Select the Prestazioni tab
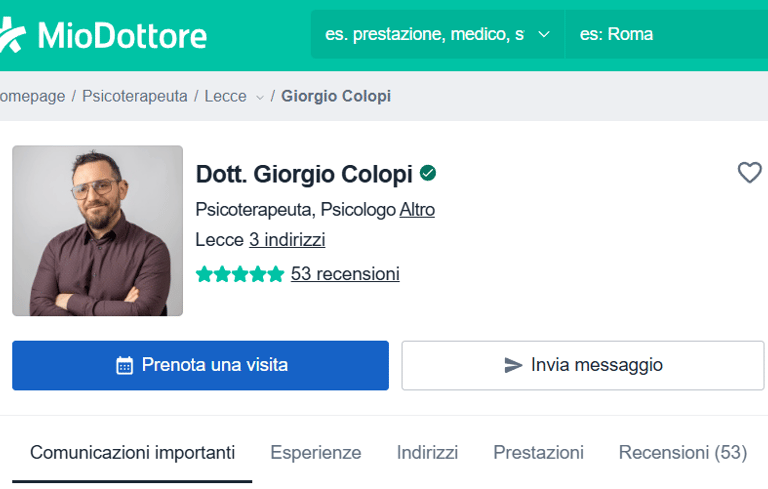768x489 pixels. tap(538, 452)
